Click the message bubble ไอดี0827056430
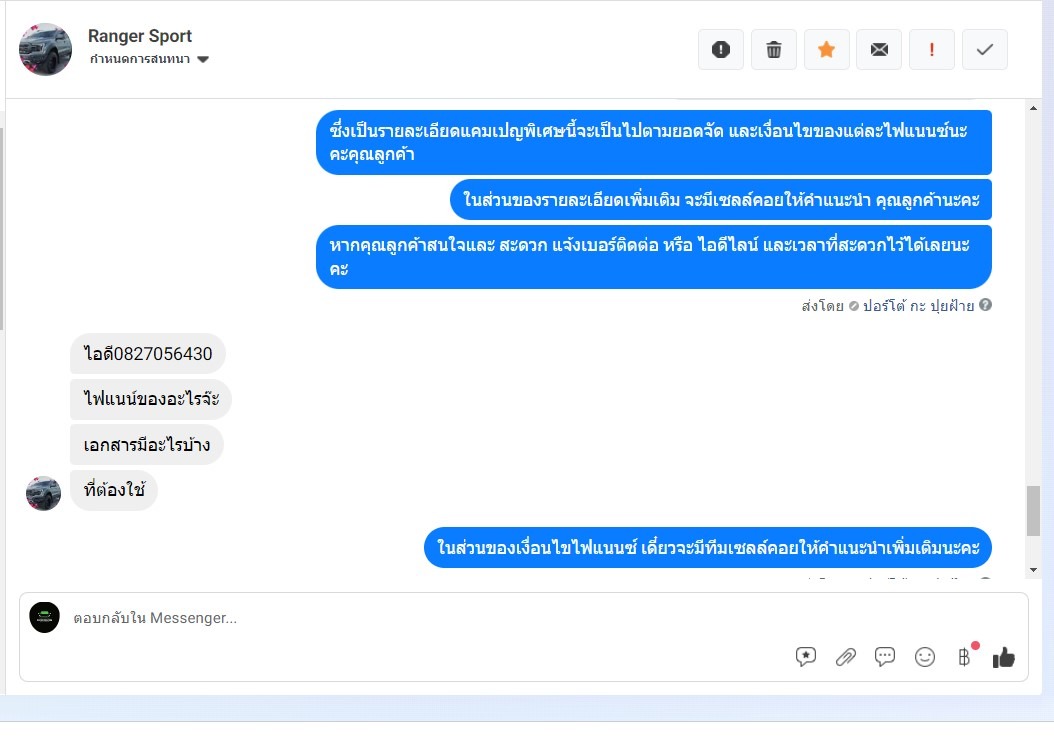 148,354
